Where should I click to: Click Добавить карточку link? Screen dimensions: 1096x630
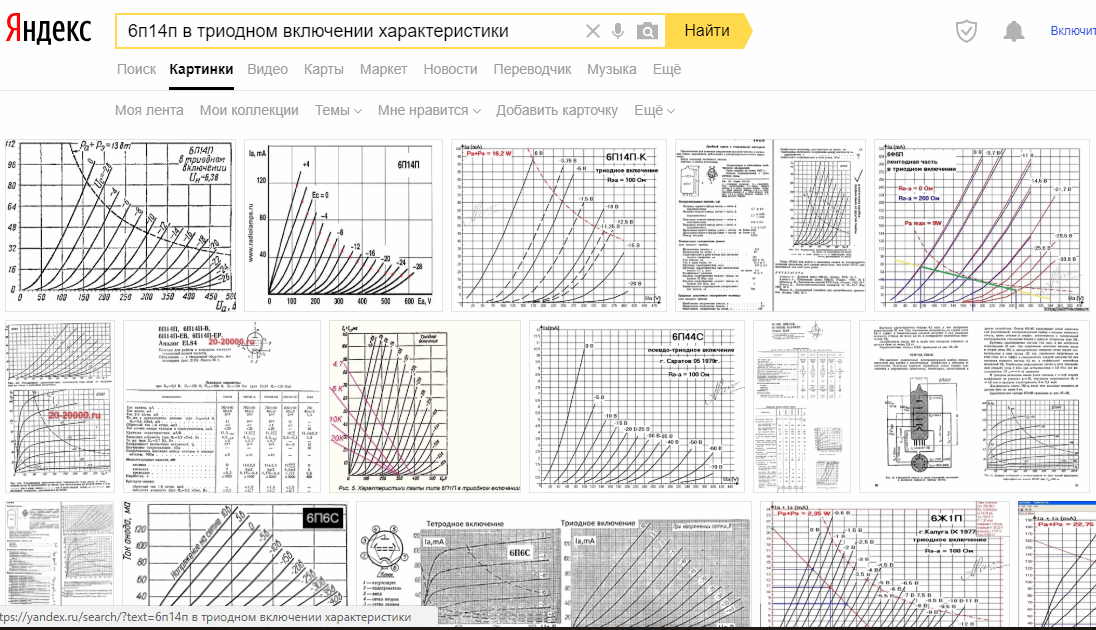557,110
